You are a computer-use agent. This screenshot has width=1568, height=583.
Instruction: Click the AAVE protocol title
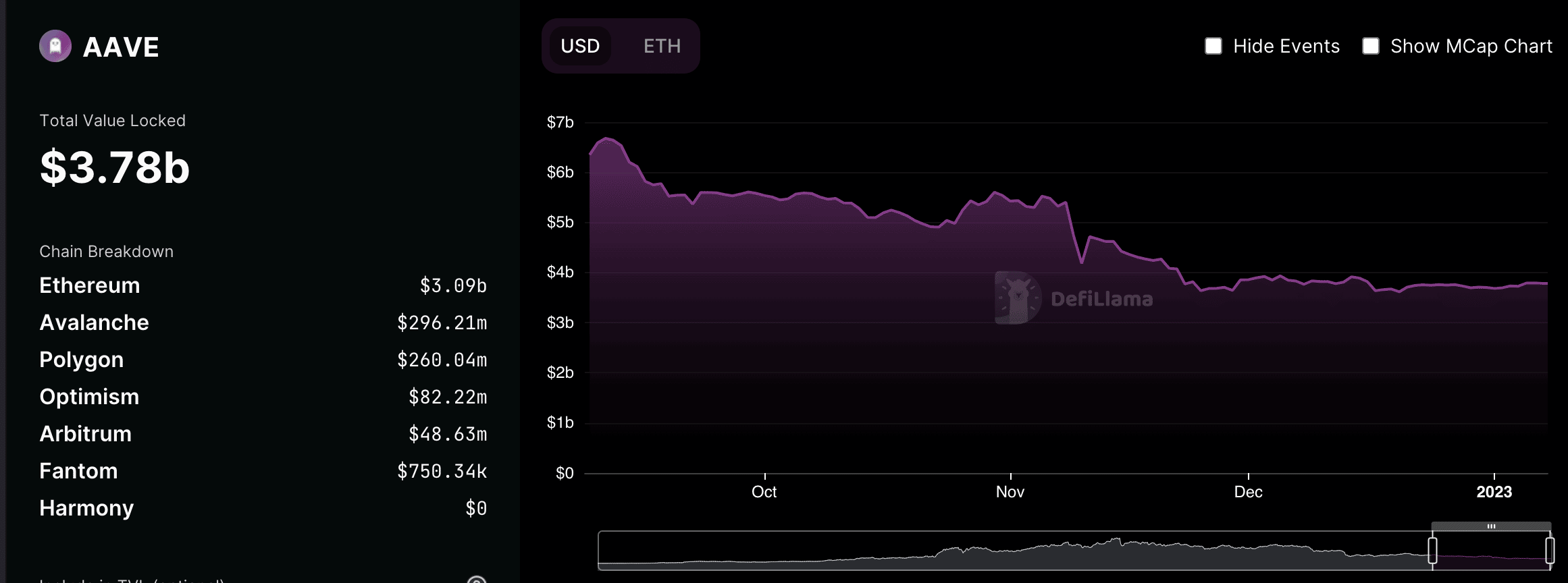[121, 47]
